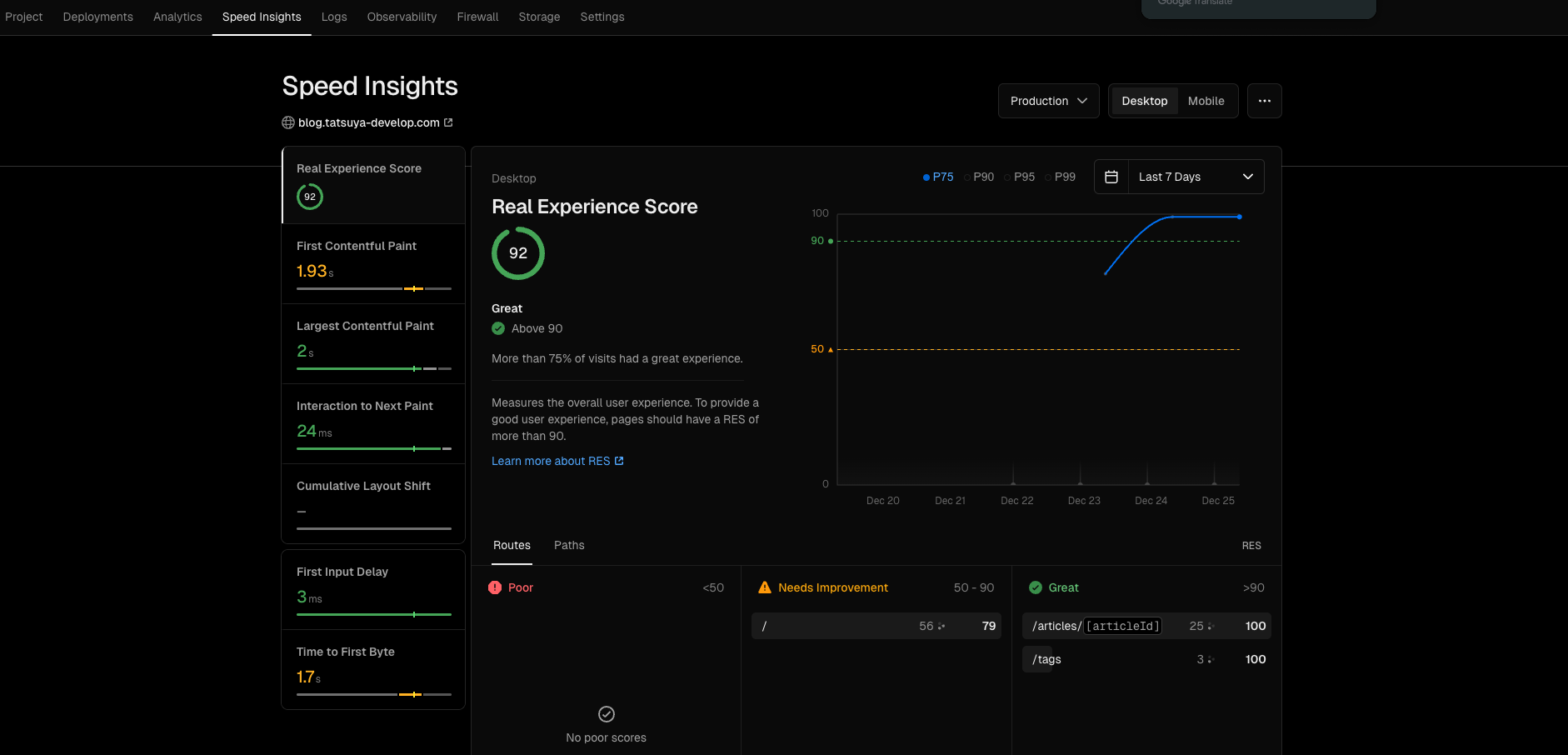Open the Firewall tab
Image resolution: width=1568 pixels, height=755 pixels.
point(477,17)
